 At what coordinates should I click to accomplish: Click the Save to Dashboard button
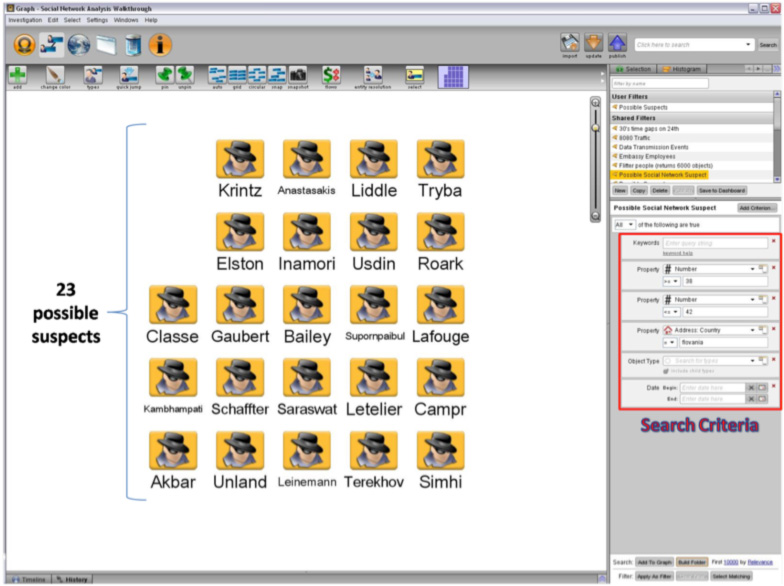pos(722,190)
